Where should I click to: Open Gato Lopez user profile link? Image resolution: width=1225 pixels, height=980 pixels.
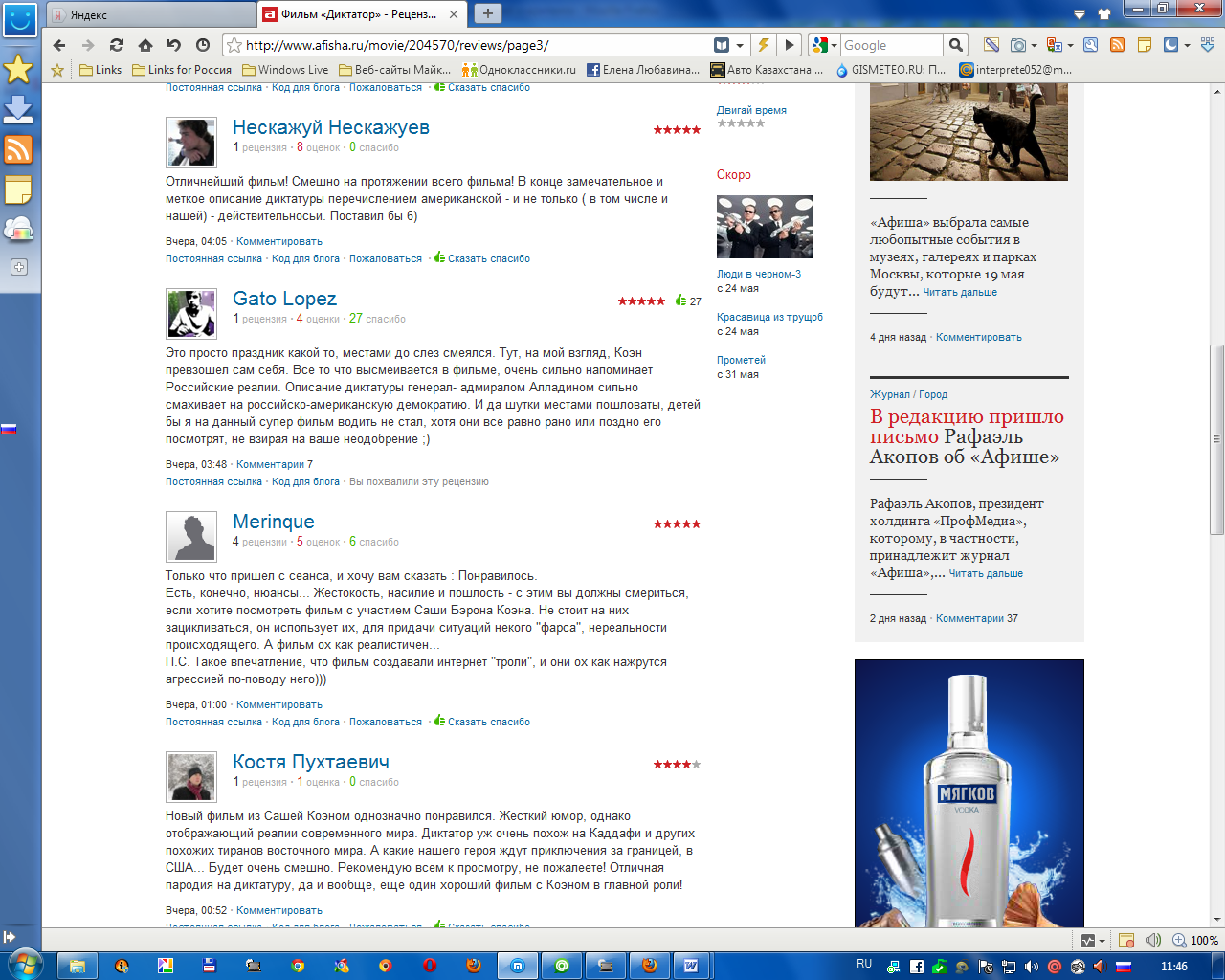point(284,299)
